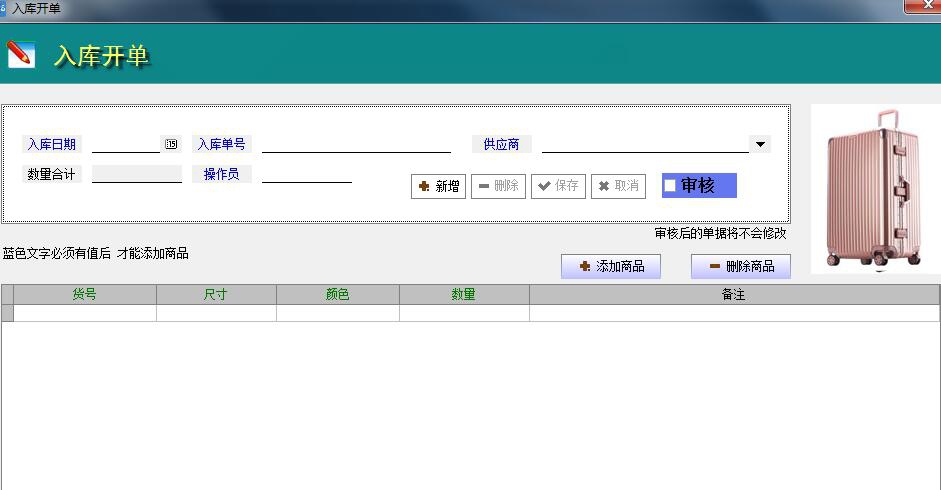
Task: Toggle the 审核 checkbox
Action: pyautogui.click(x=670, y=186)
